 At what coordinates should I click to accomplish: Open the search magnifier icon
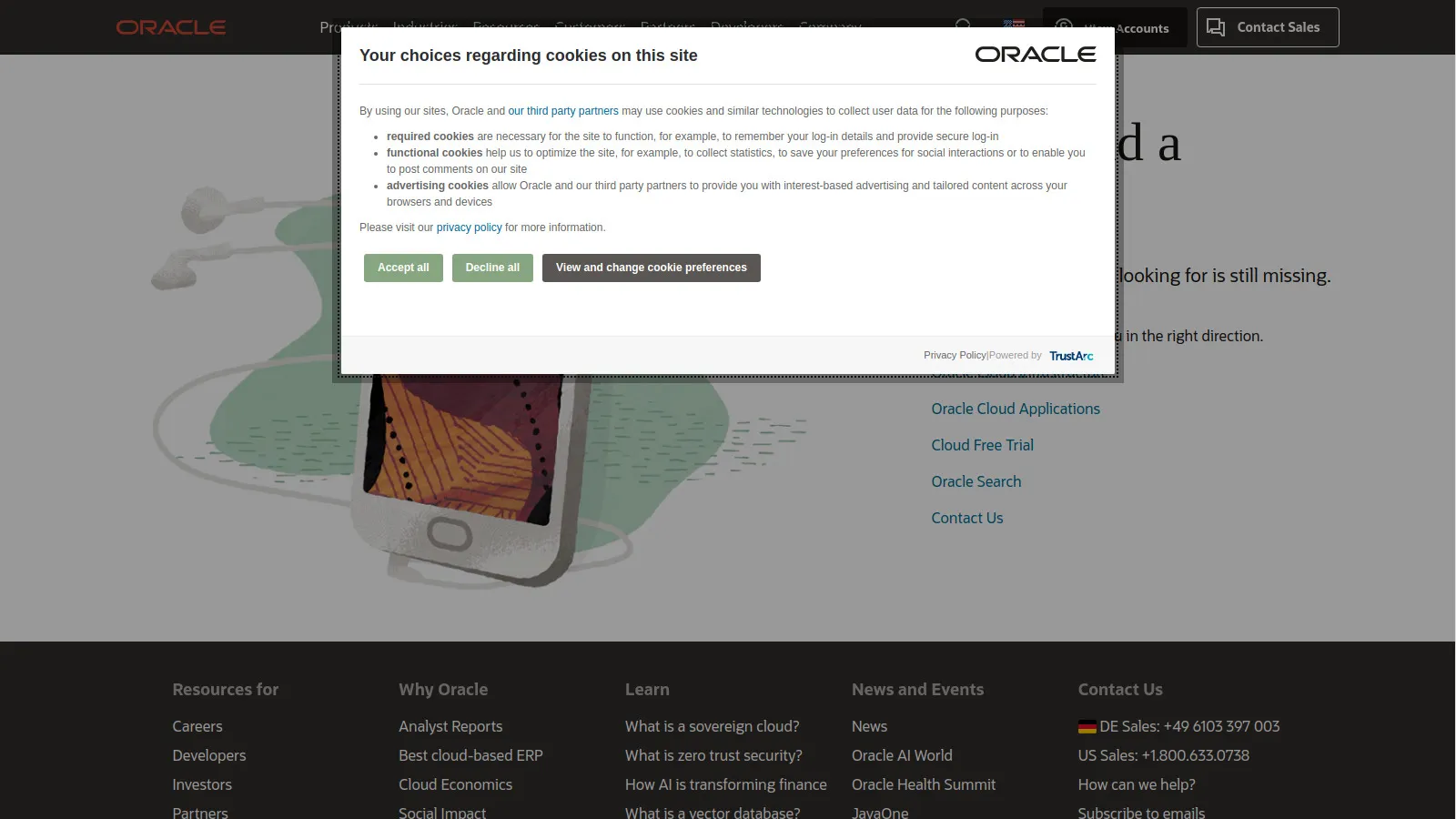coord(963,26)
